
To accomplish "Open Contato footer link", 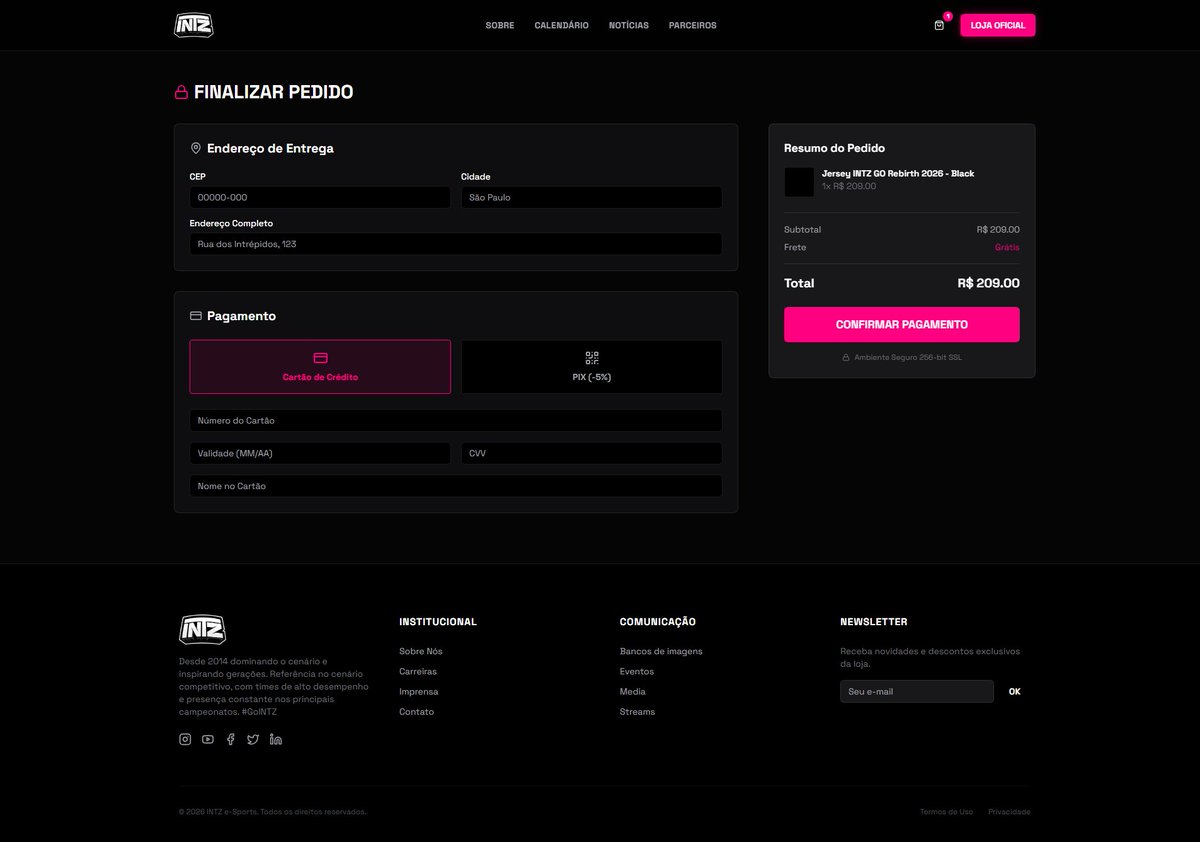I will pos(417,712).
